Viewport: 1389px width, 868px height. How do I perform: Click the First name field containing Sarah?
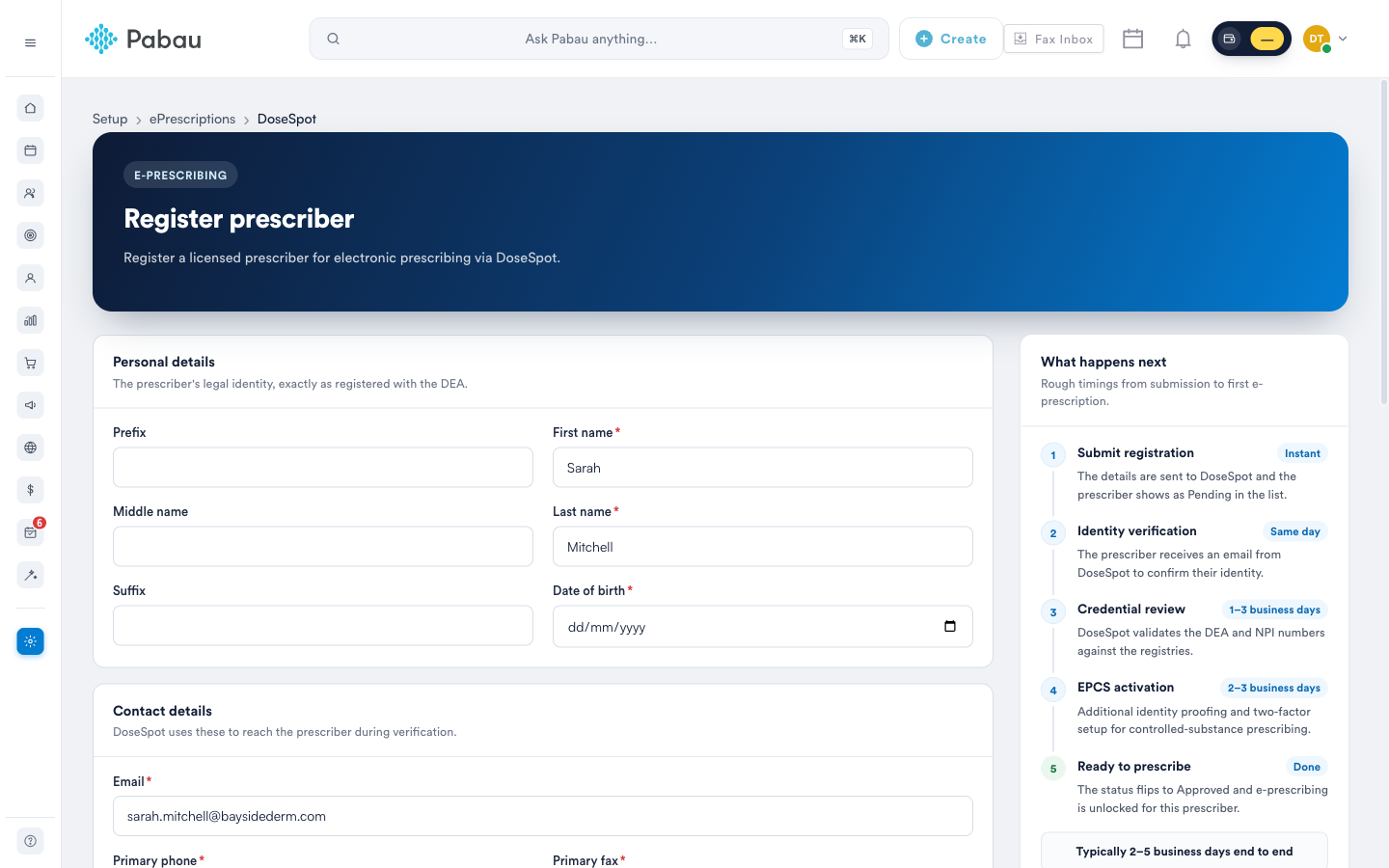tap(763, 468)
